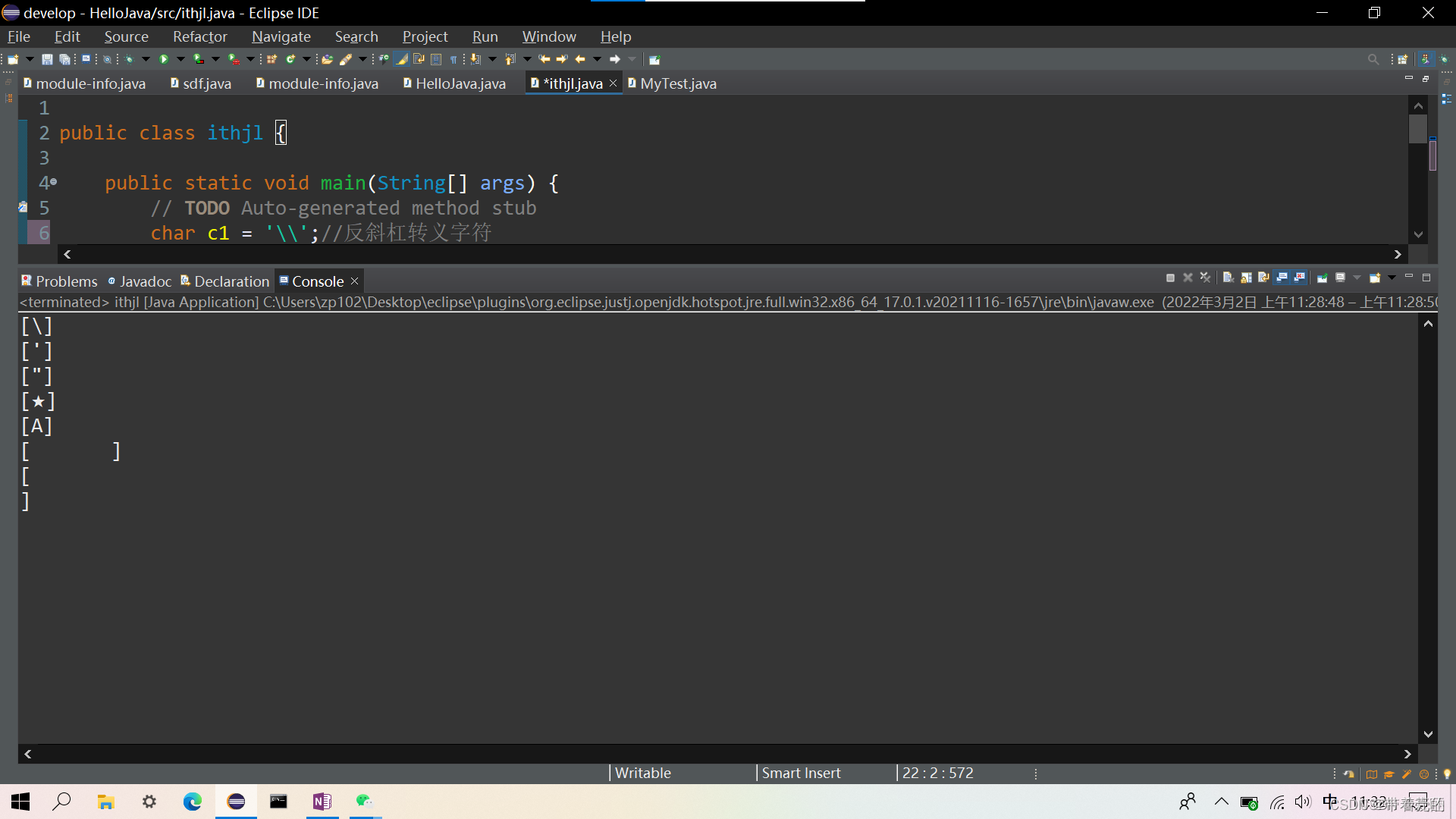Image resolution: width=1456 pixels, height=819 pixels.
Task: Click the New Java Class icon
Action: tap(290, 59)
